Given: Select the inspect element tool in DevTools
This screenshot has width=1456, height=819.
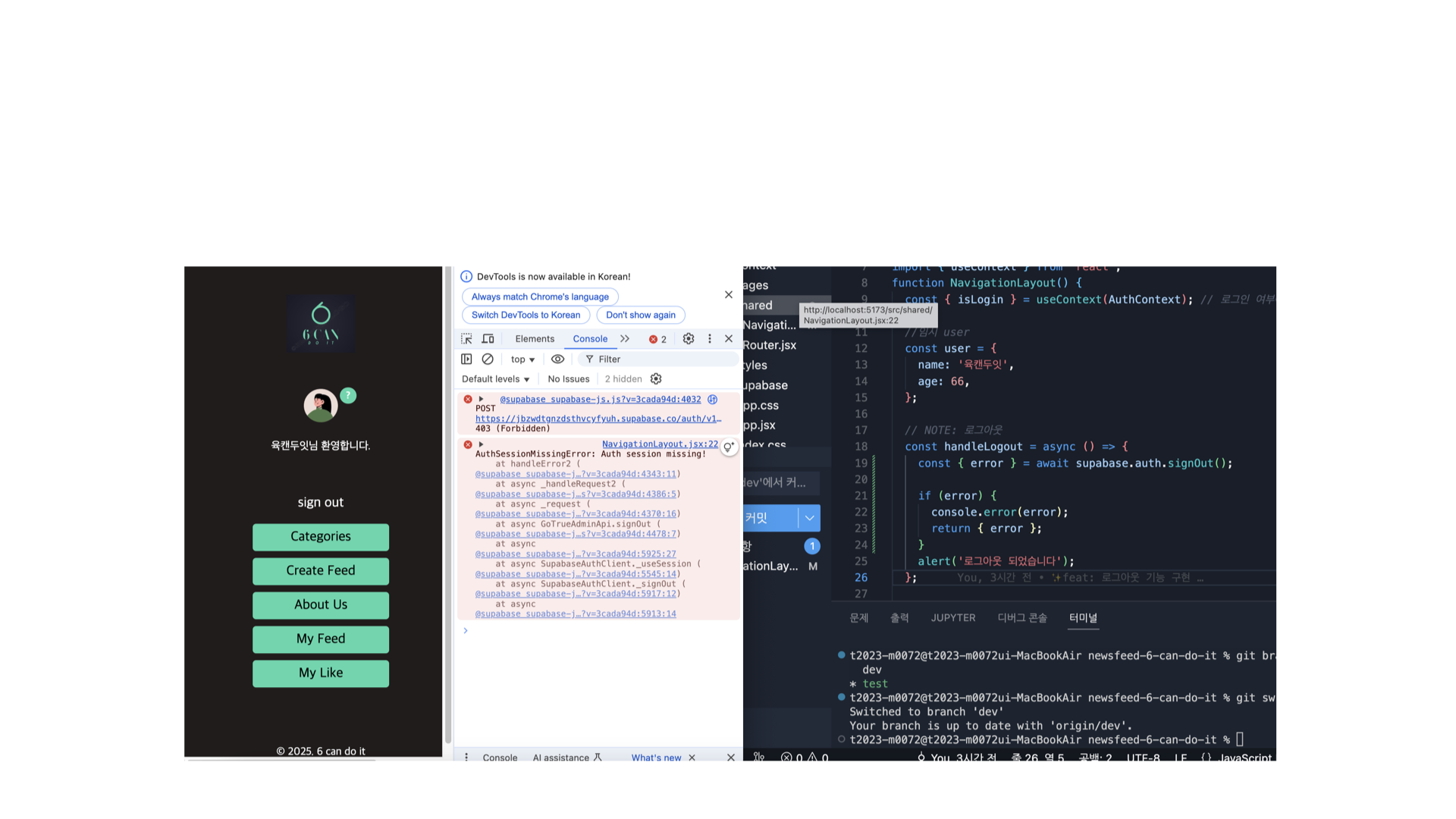Looking at the screenshot, I should click(468, 338).
